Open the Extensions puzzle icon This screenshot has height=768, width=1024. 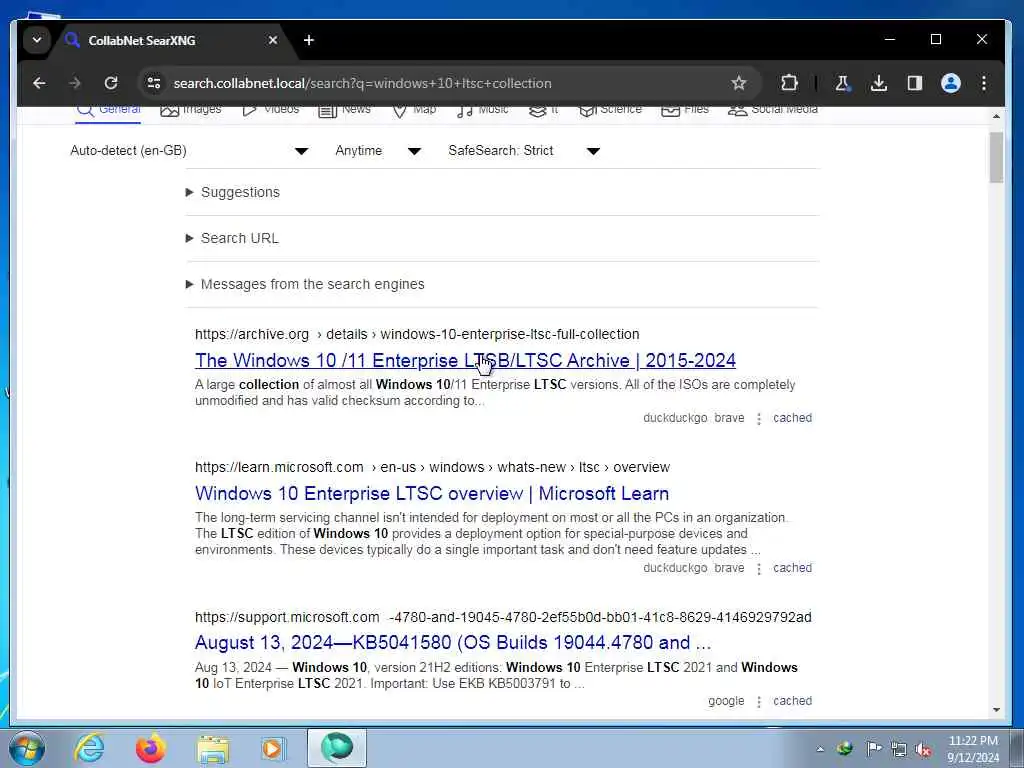click(x=789, y=83)
